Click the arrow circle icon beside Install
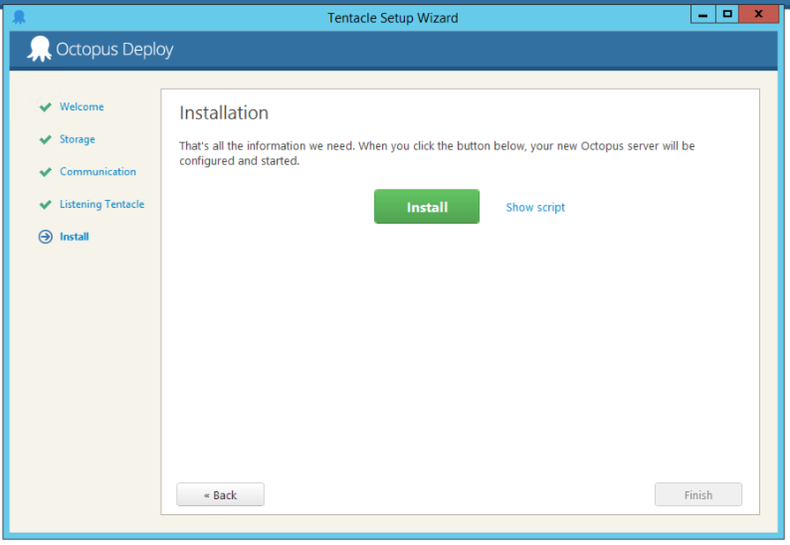 [x=45, y=237]
